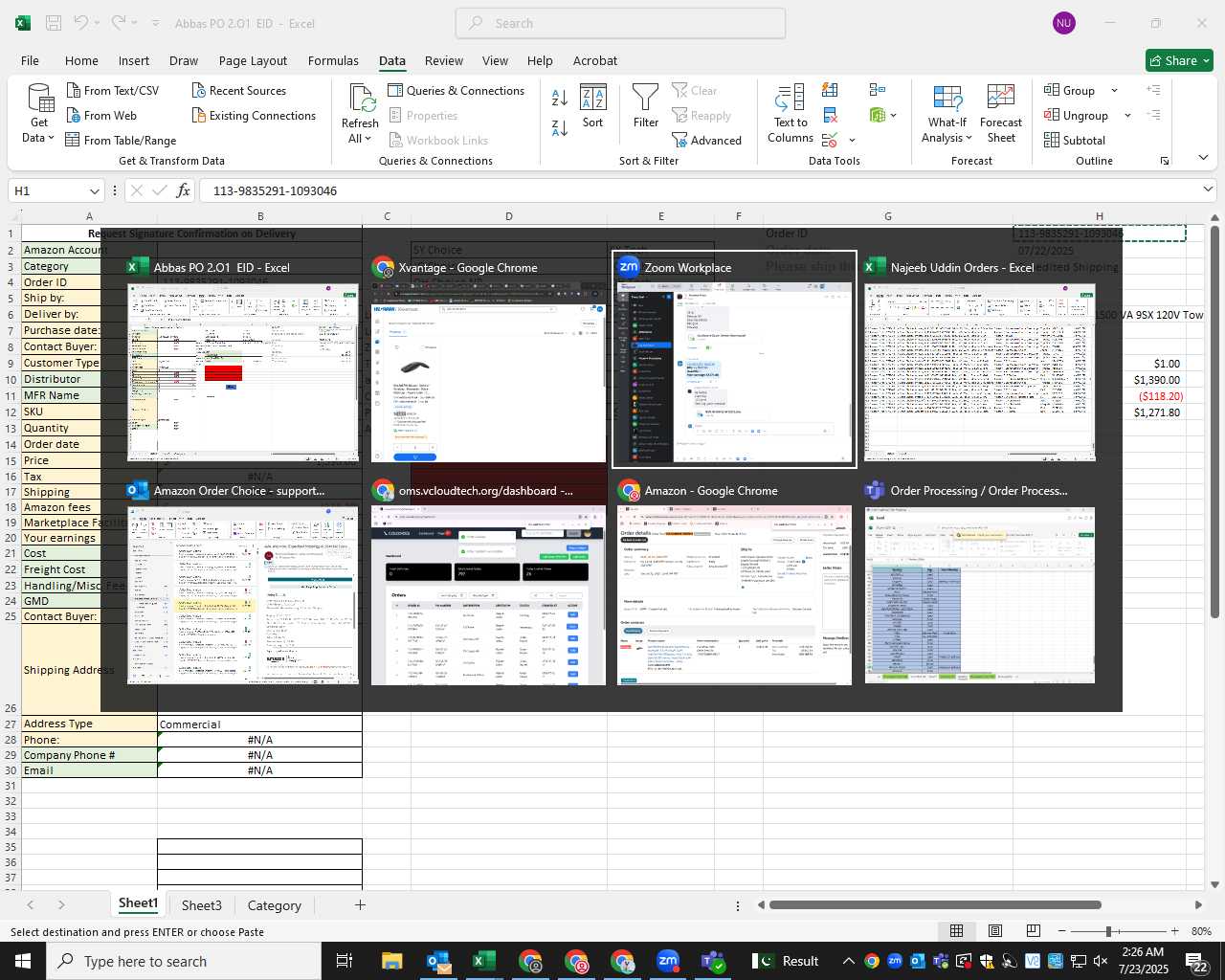The image size is (1225, 980).
Task: Choose From Web data source
Action: coord(101,115)
